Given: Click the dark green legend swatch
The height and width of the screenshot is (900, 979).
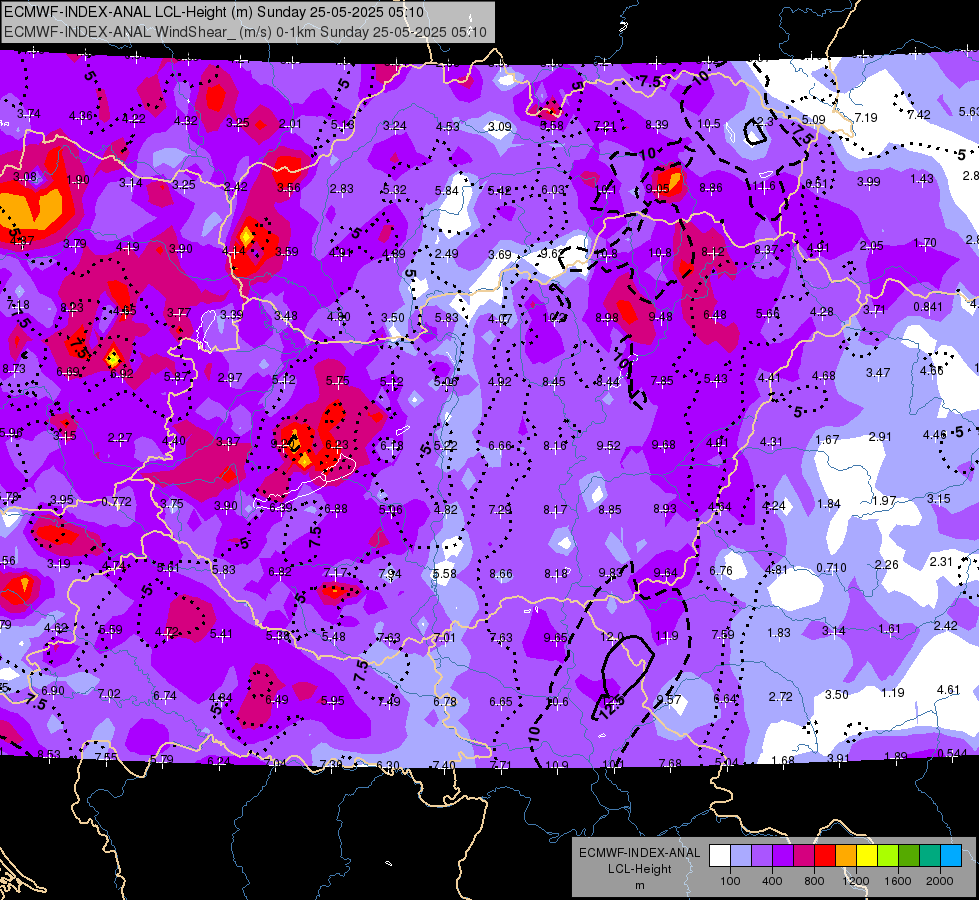Looking at the screenshot, I should 909,856.
